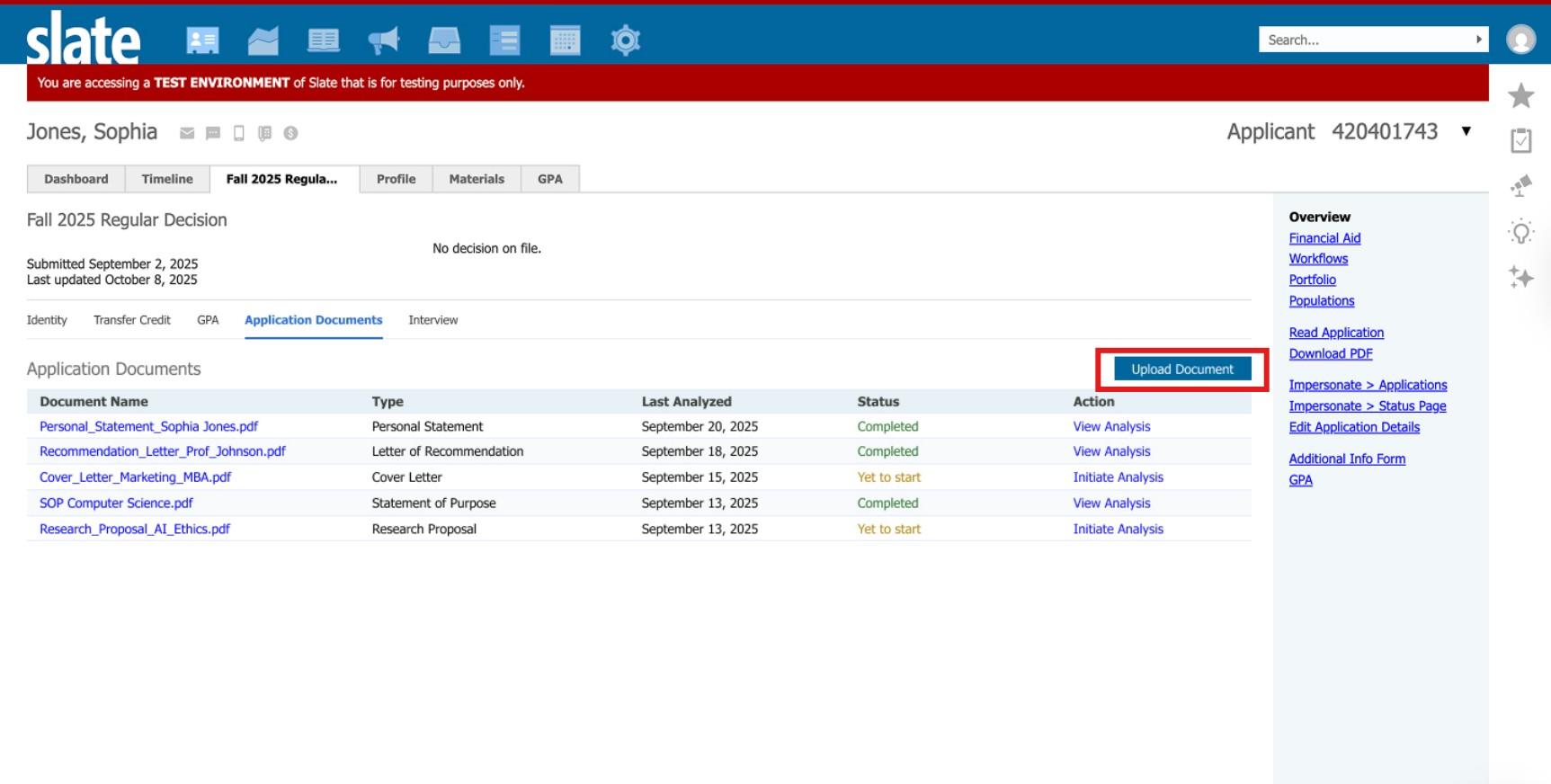
Task: Initiate Analysis for Cover Letter row
Action: (x=1118, y=477)
